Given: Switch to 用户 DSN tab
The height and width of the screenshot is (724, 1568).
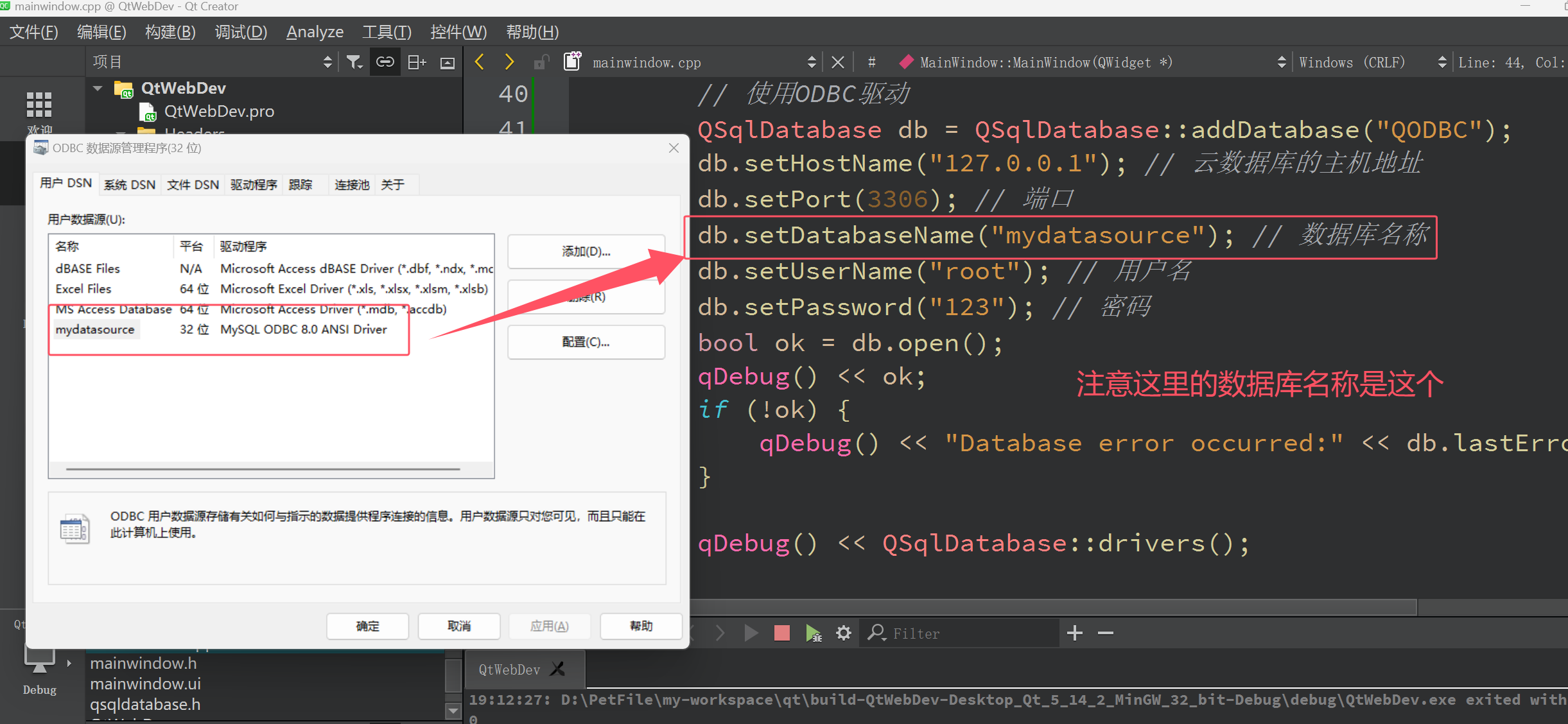Looking at the screenshot, I should (65, 183).
